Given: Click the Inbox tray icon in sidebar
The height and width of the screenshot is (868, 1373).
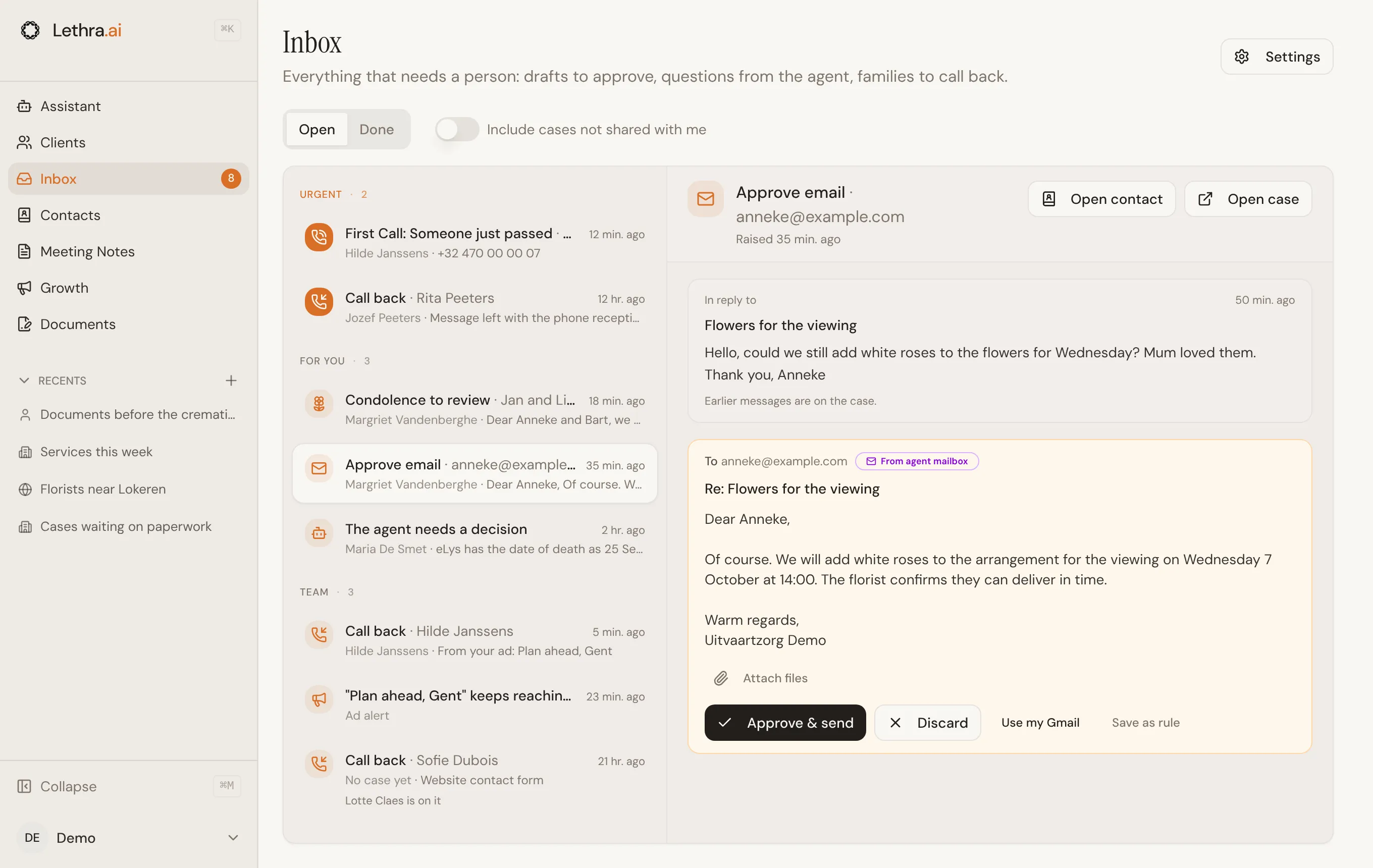Looking at the screenshot, I should [x=24, y=179].
